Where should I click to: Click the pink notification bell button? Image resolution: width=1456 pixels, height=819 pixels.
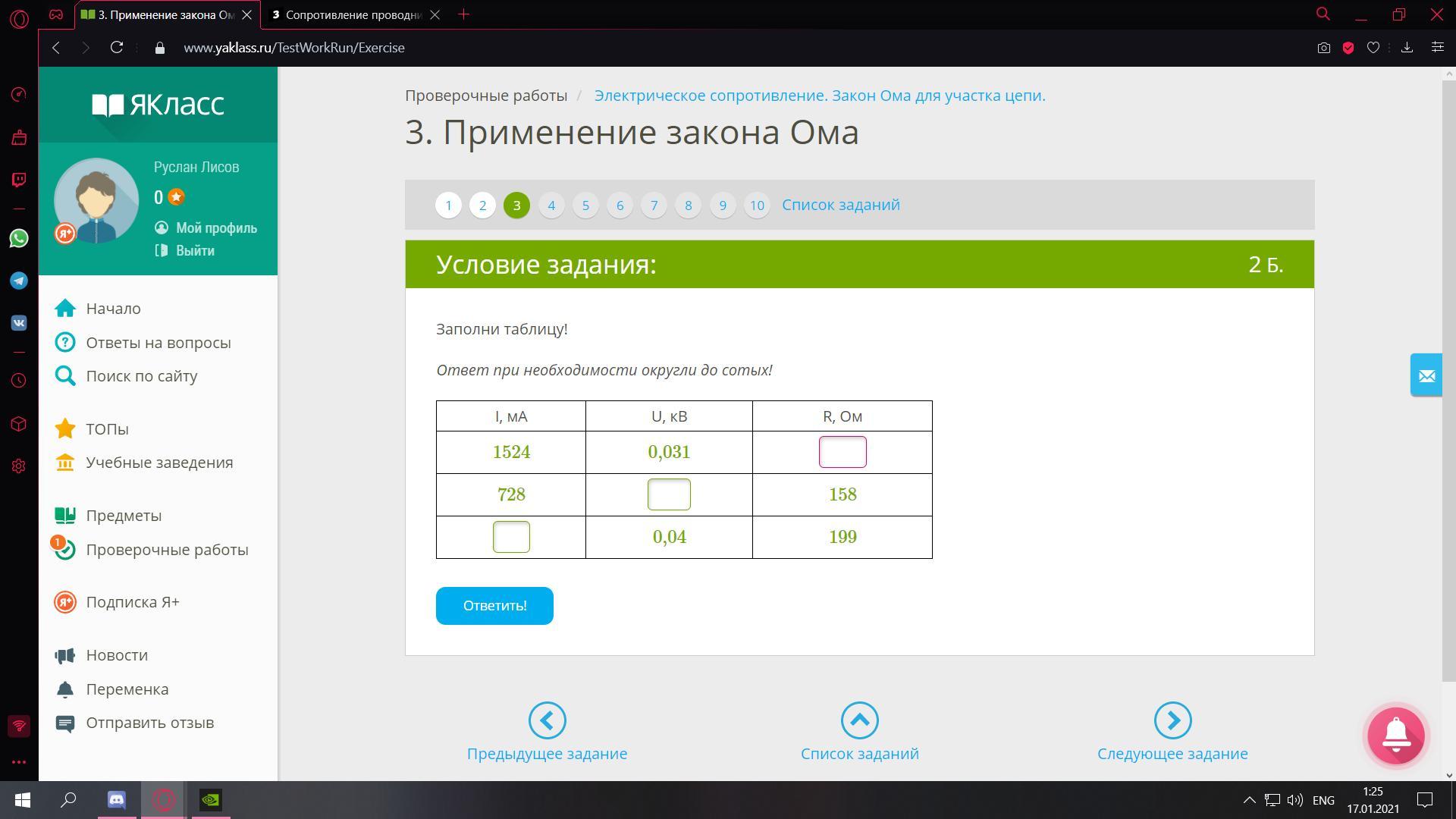click(1396, 736)
